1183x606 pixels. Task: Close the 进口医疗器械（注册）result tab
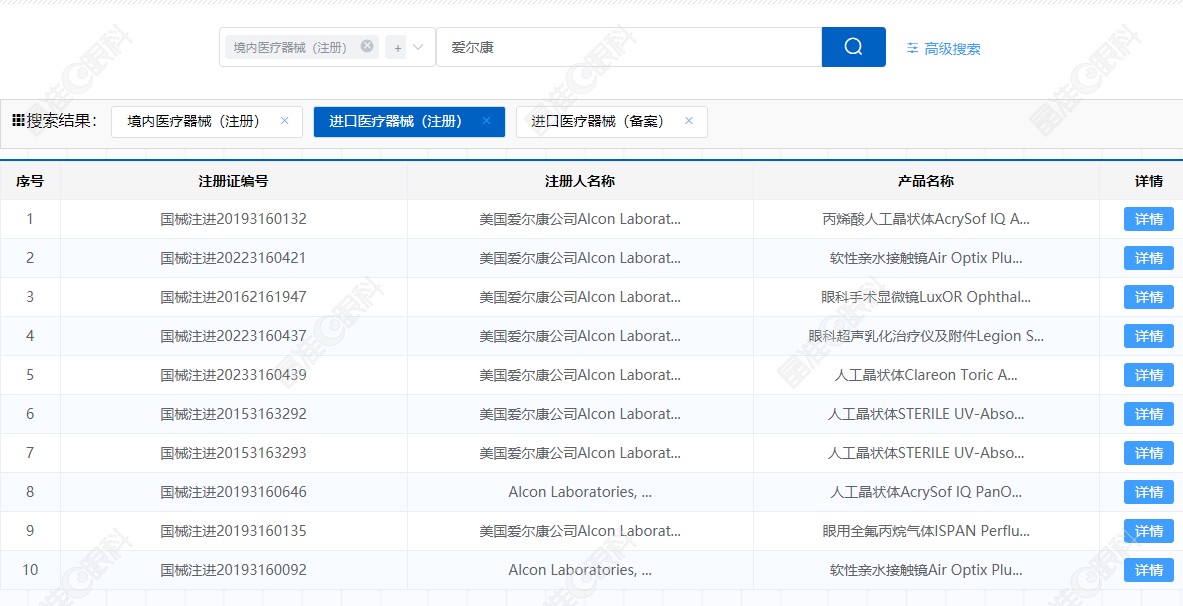(x=487, y=121)
